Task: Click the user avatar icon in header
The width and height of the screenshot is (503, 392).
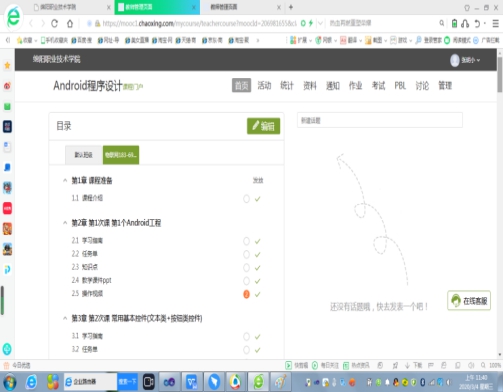Action: click(x=455, y=60)
